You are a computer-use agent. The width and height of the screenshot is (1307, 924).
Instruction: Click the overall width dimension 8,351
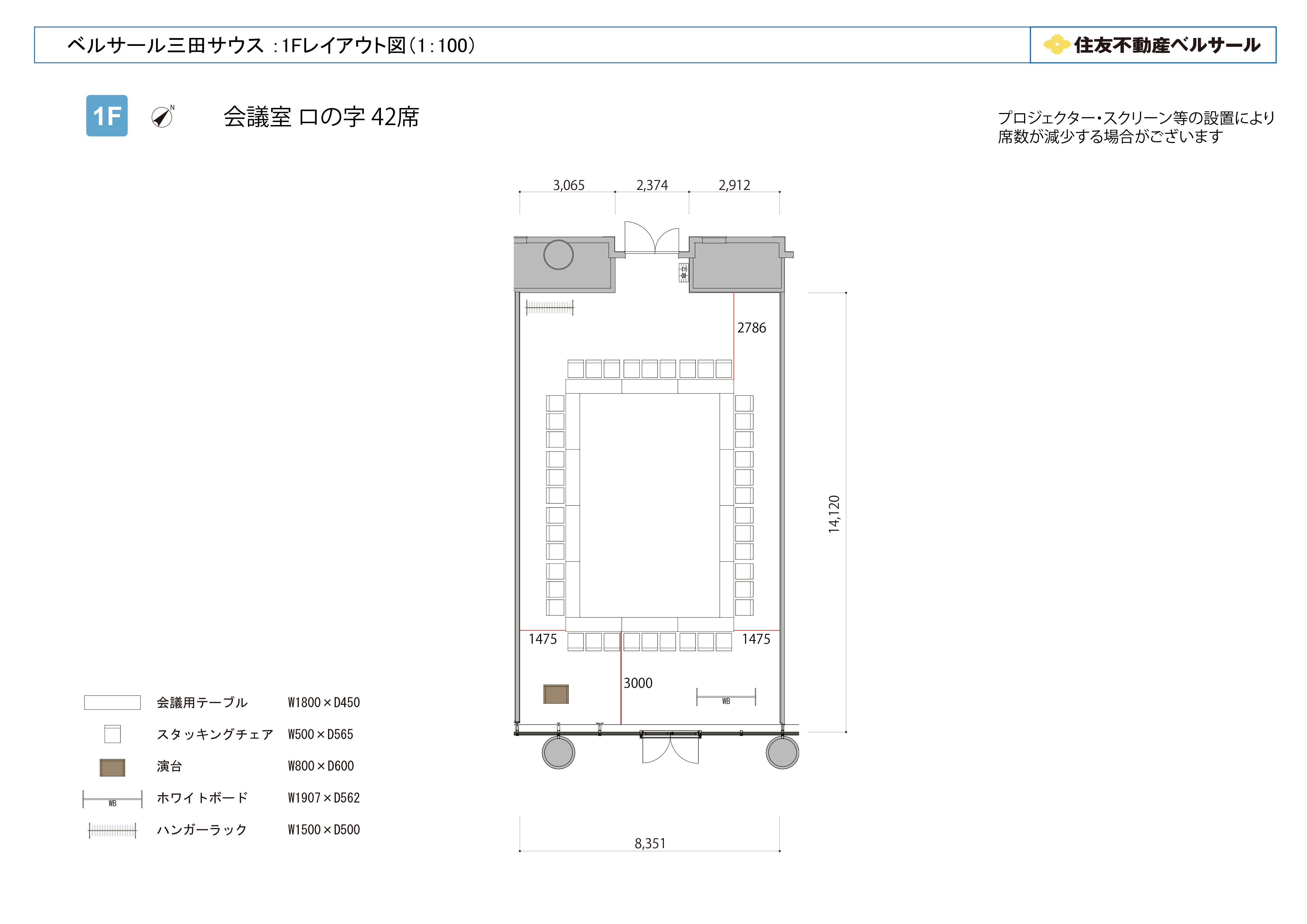pos(650,843)
